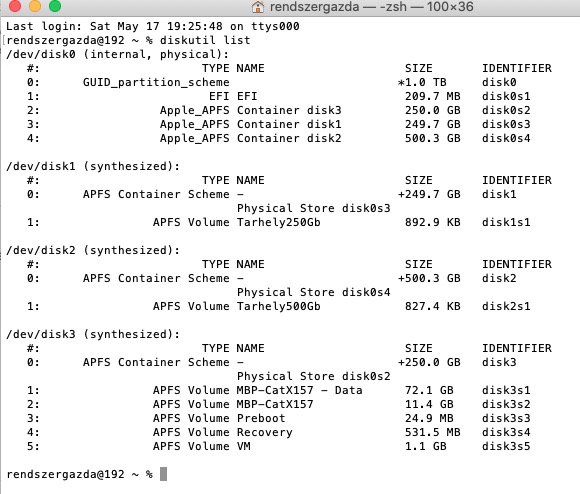
Task: Click the Tarhely500Gb volume name
Action: (x=279, y=306)
